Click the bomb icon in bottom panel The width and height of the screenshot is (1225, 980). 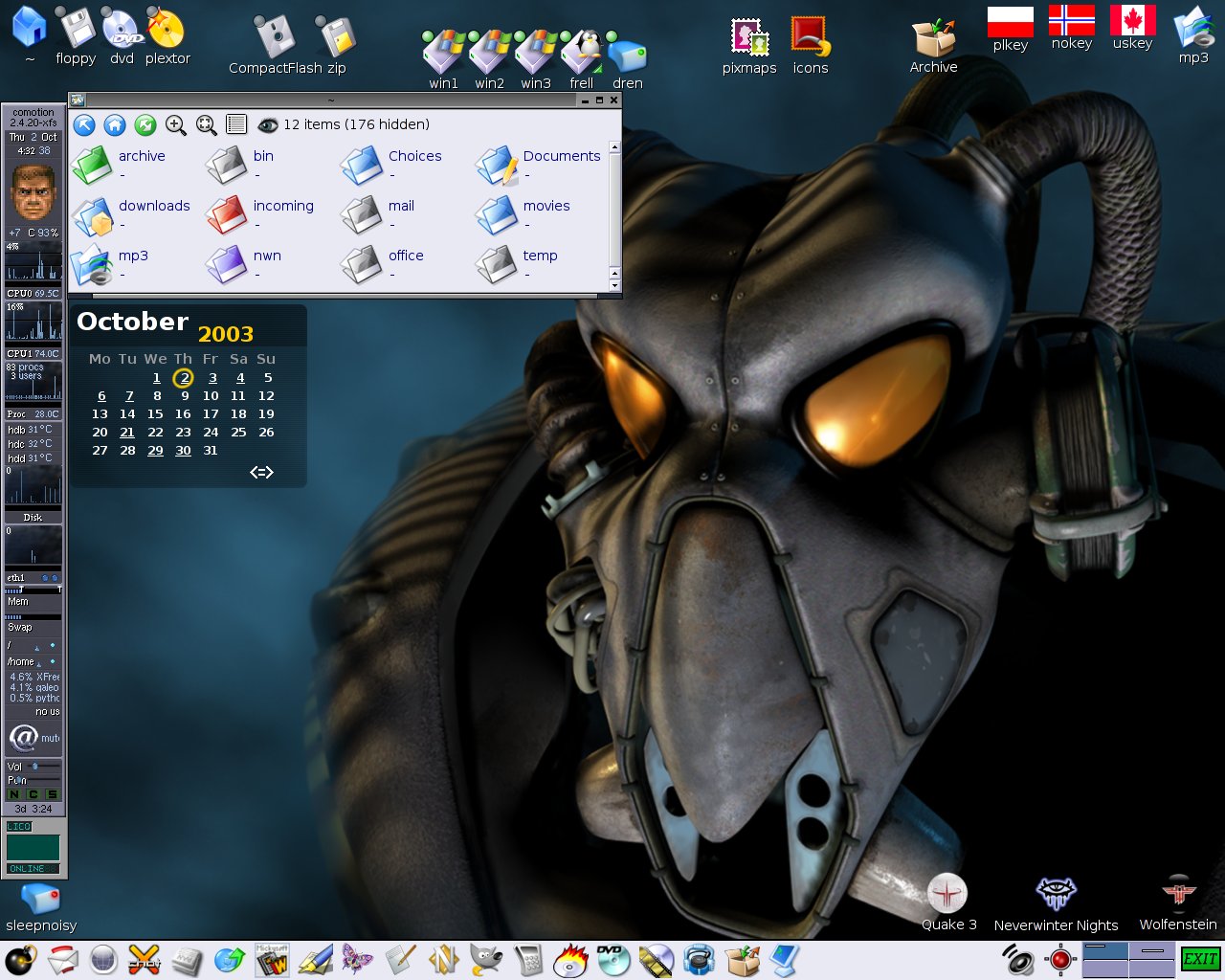pos(21,960)
